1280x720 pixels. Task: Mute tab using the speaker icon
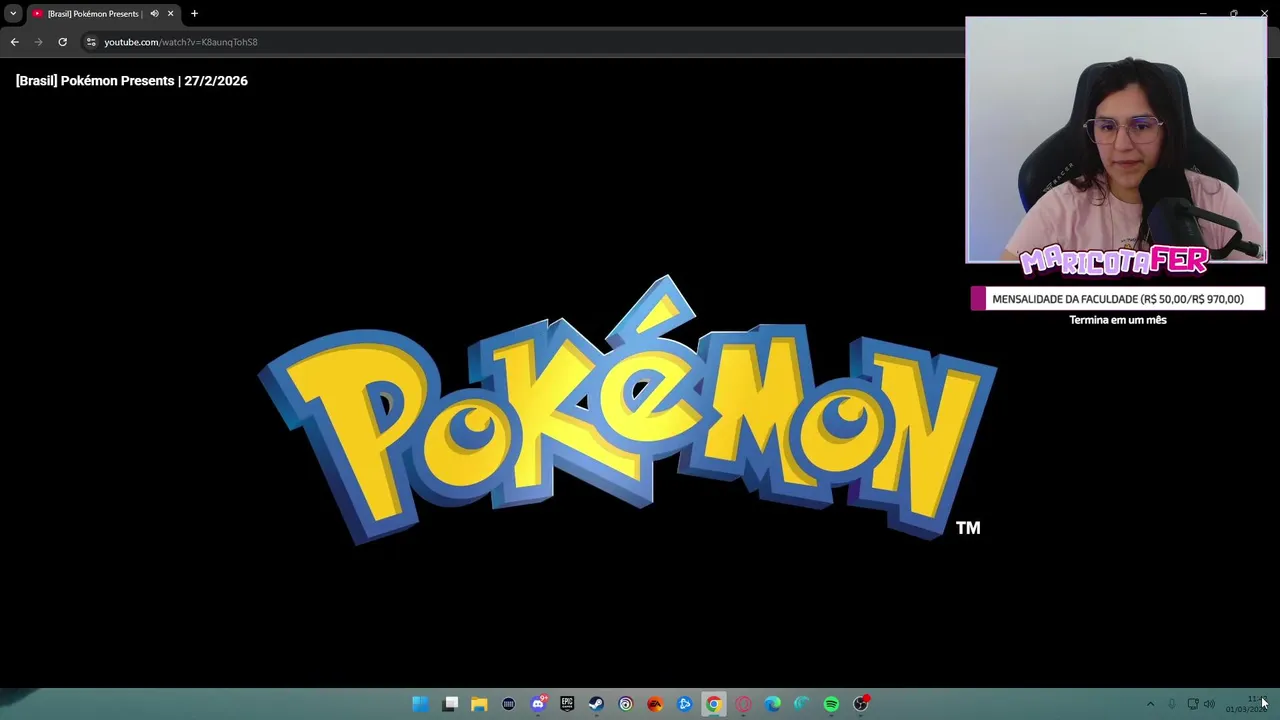point(154,14)
